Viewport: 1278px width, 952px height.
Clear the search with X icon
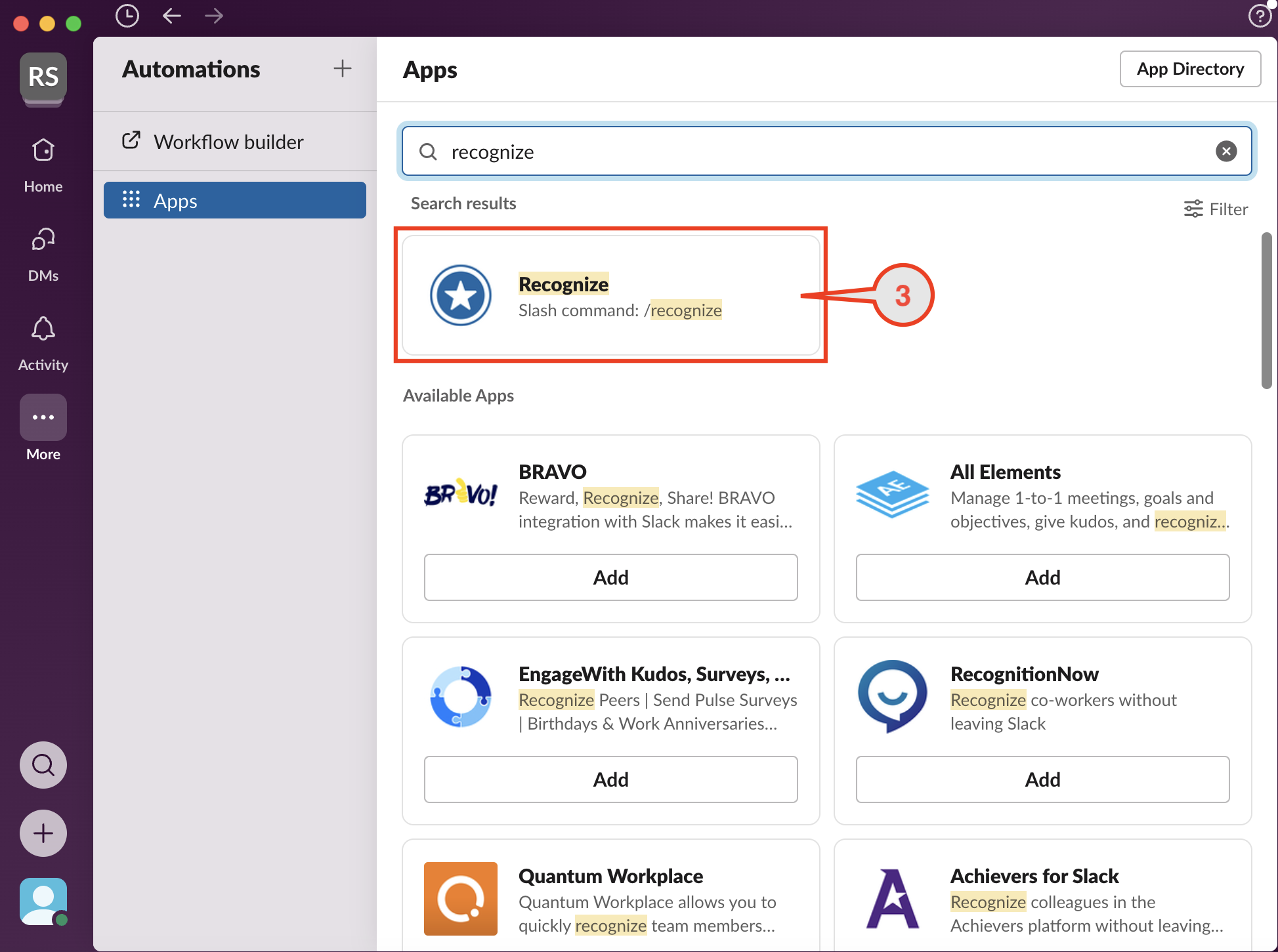[1226, 152]
